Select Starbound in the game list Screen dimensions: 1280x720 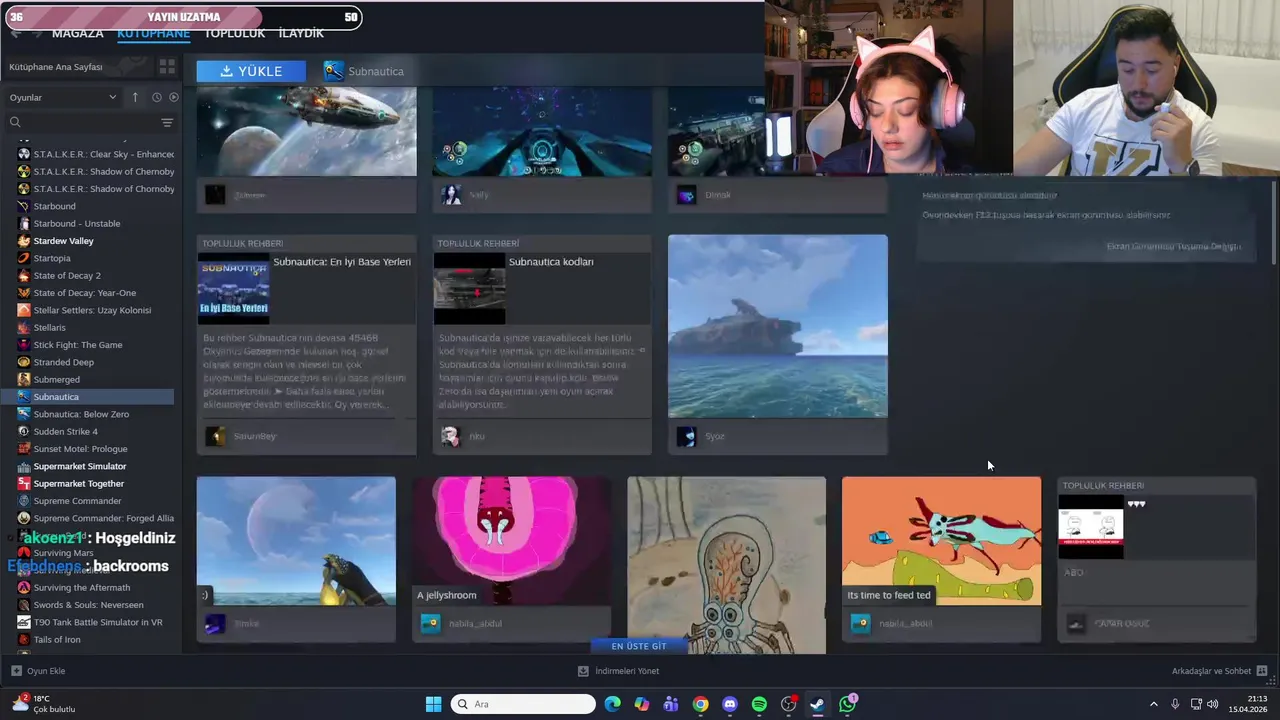click(54, 206)
